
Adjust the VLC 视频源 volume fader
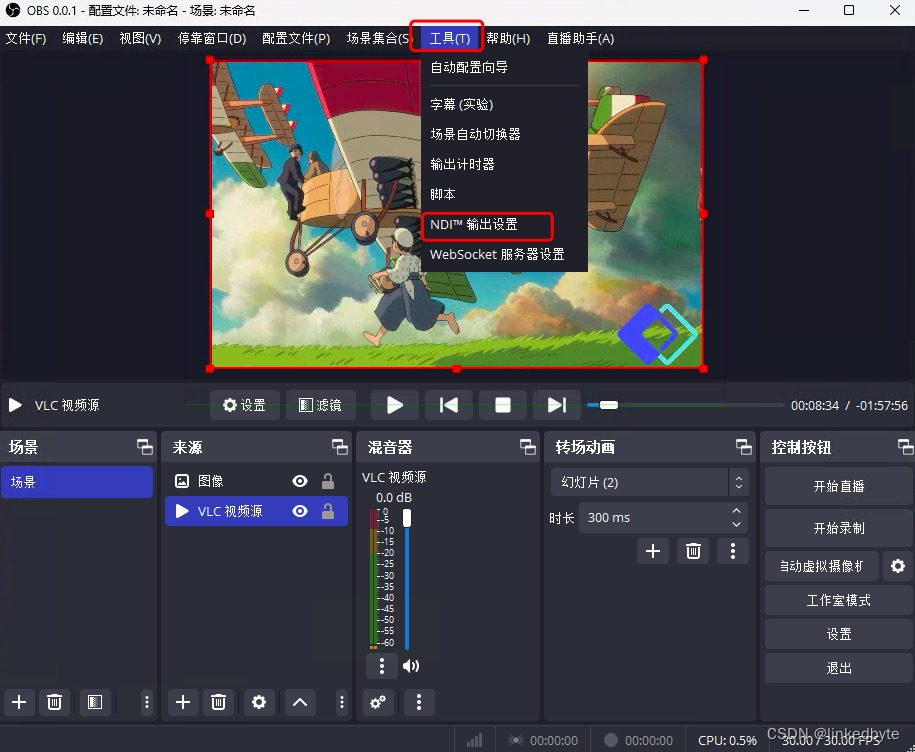point(407,517)
